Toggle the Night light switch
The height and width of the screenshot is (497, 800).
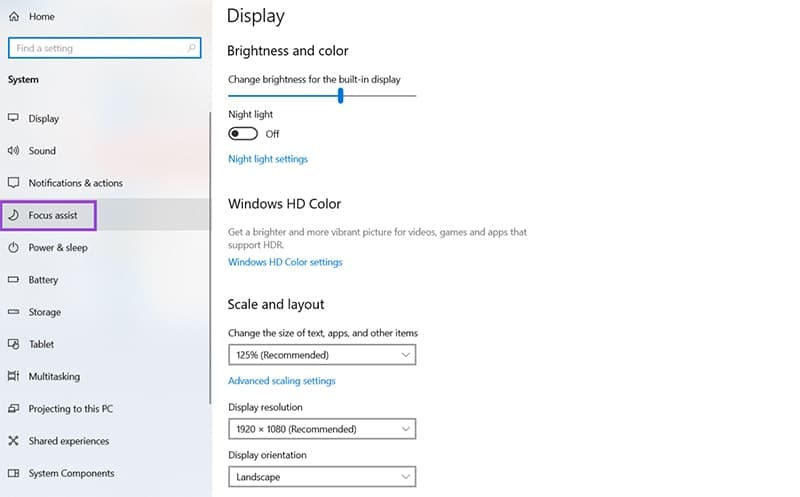pyautogui.click(x=243, y=134)
